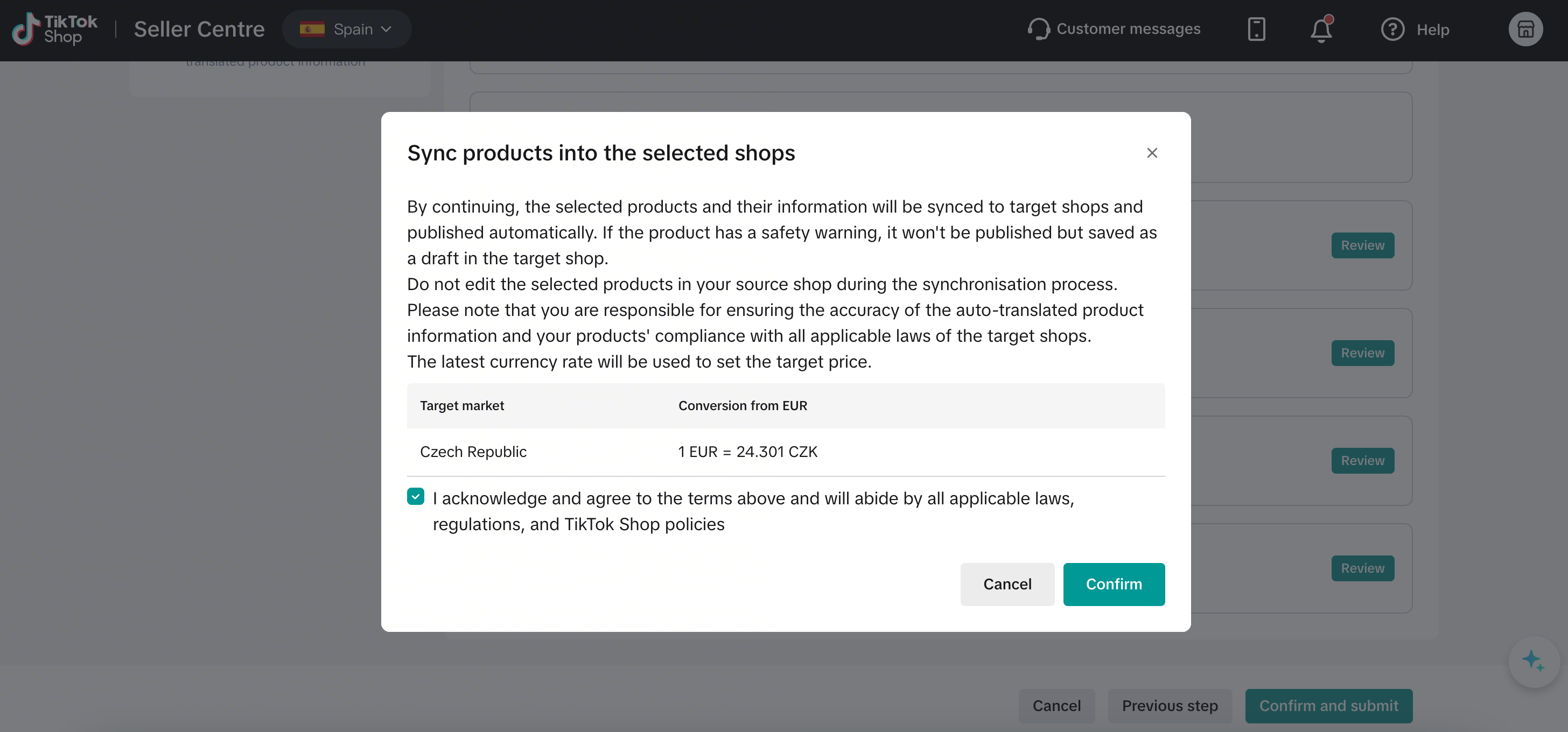
Task: Click Previous step button
Action: point(1170,706)
